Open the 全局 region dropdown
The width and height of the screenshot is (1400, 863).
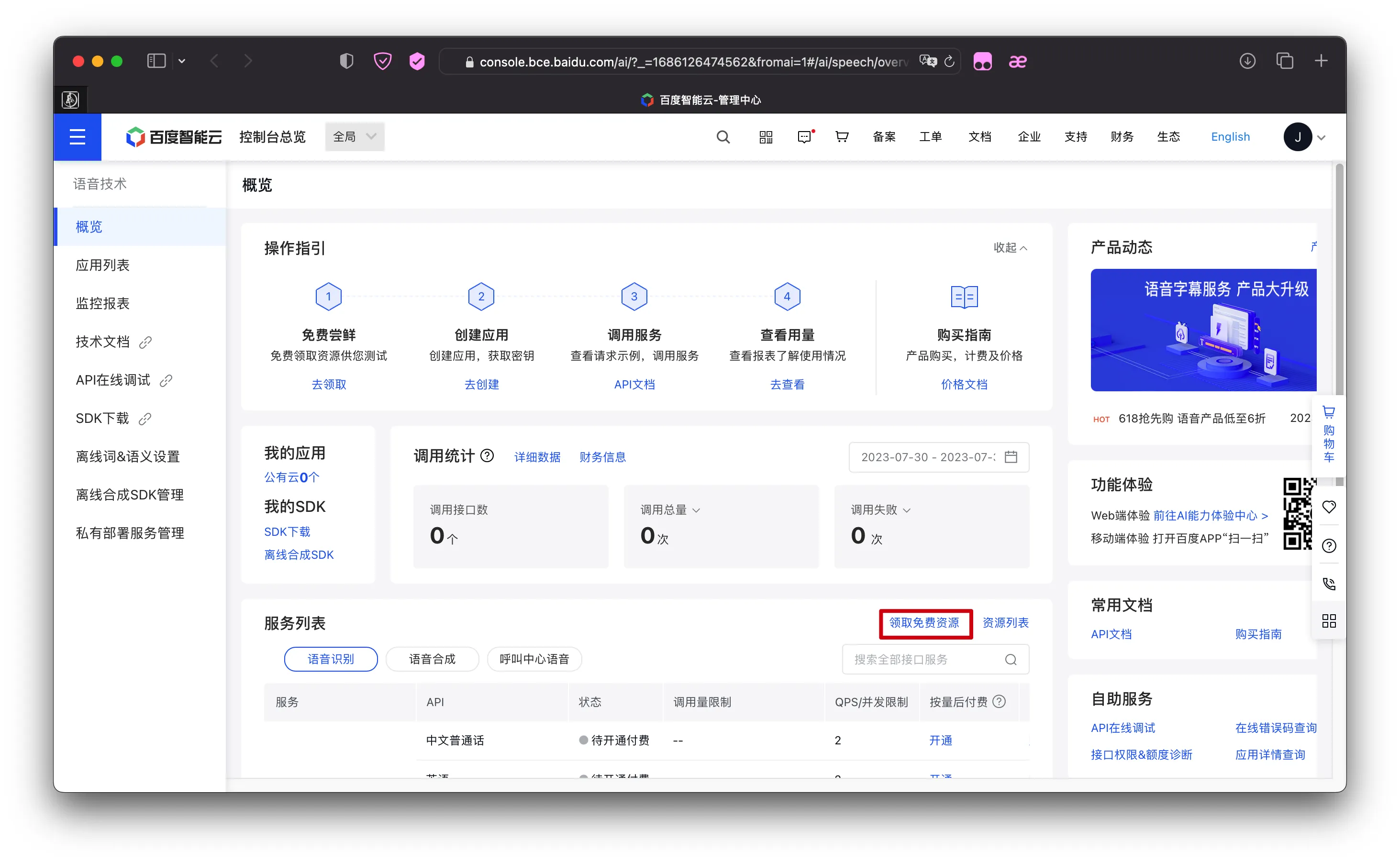pyautogui.click(x=355, y=137)
